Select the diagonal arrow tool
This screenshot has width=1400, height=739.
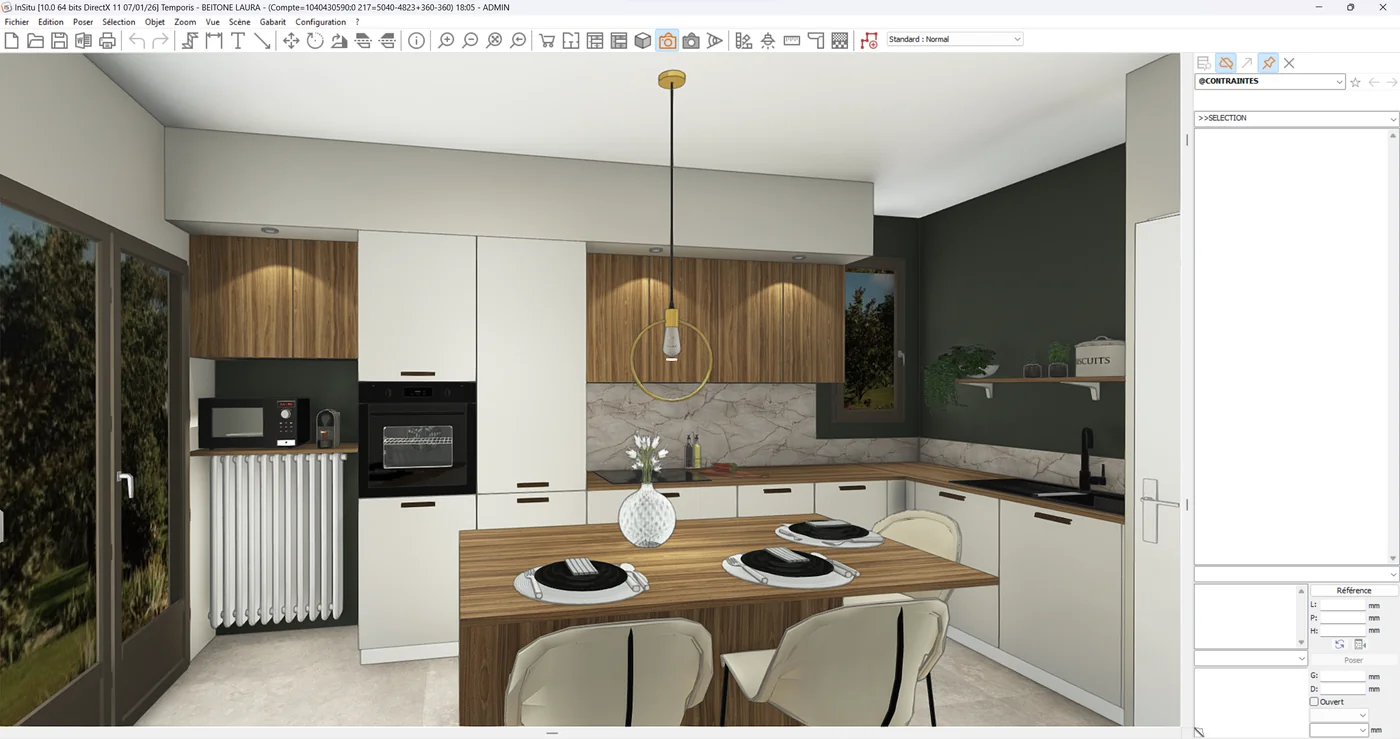tap(262, 40)
